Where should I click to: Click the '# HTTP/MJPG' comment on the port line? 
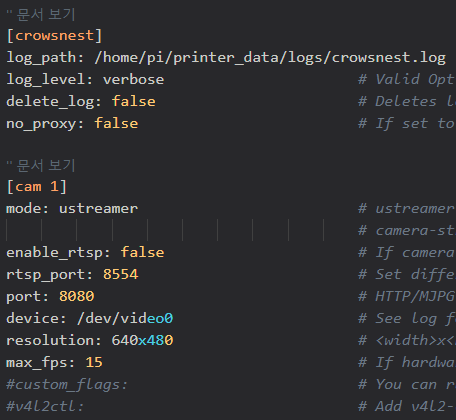coord(407,296)
